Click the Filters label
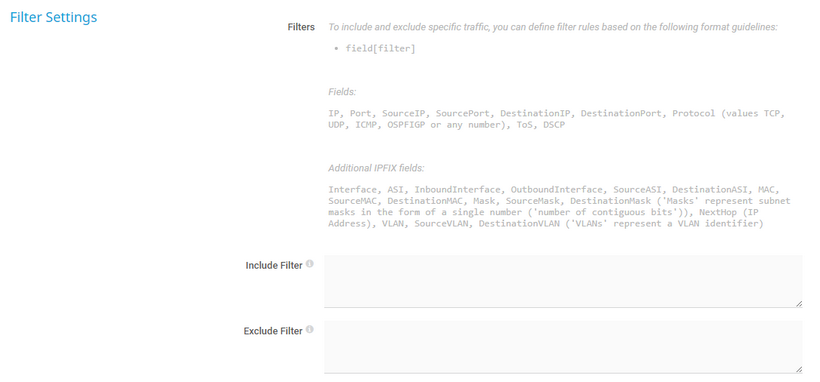Viewport: 820px width, 382px height. coord(301,27)
